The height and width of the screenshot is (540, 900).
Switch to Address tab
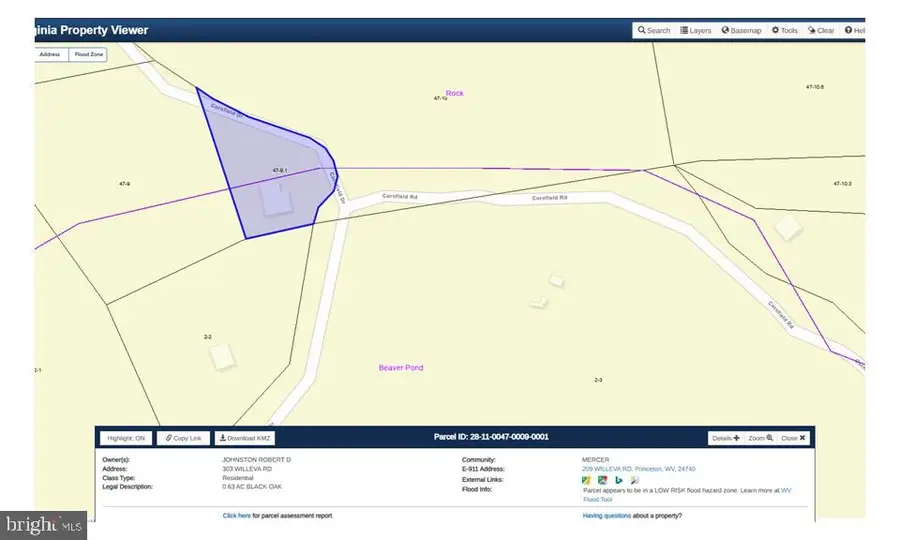click(x=50, y=55)
